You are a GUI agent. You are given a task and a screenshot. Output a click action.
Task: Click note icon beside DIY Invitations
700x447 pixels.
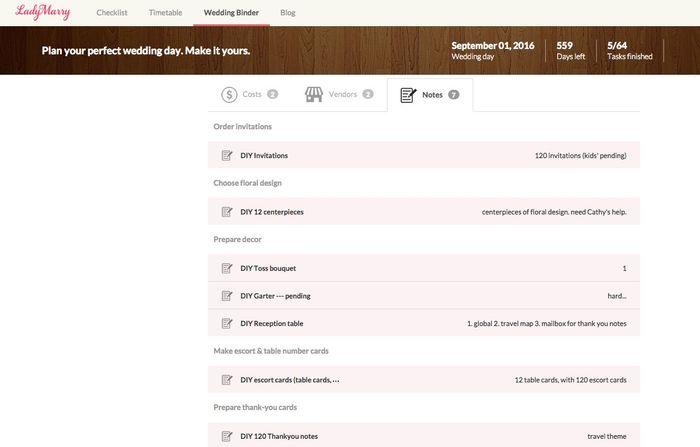pyautogui.click(x=226, y=156)
